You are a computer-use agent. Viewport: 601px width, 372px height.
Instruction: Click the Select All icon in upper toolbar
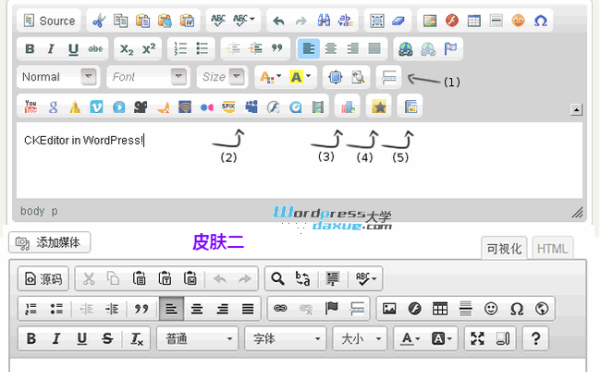pos(377,20)
